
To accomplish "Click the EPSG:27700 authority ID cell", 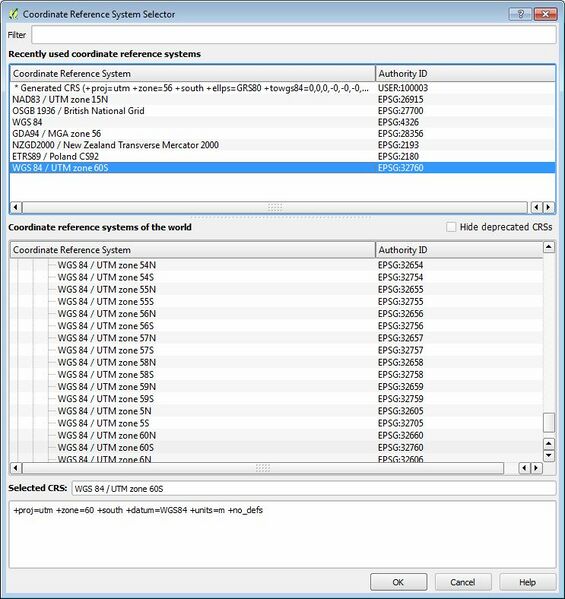I will click(400, 111).
